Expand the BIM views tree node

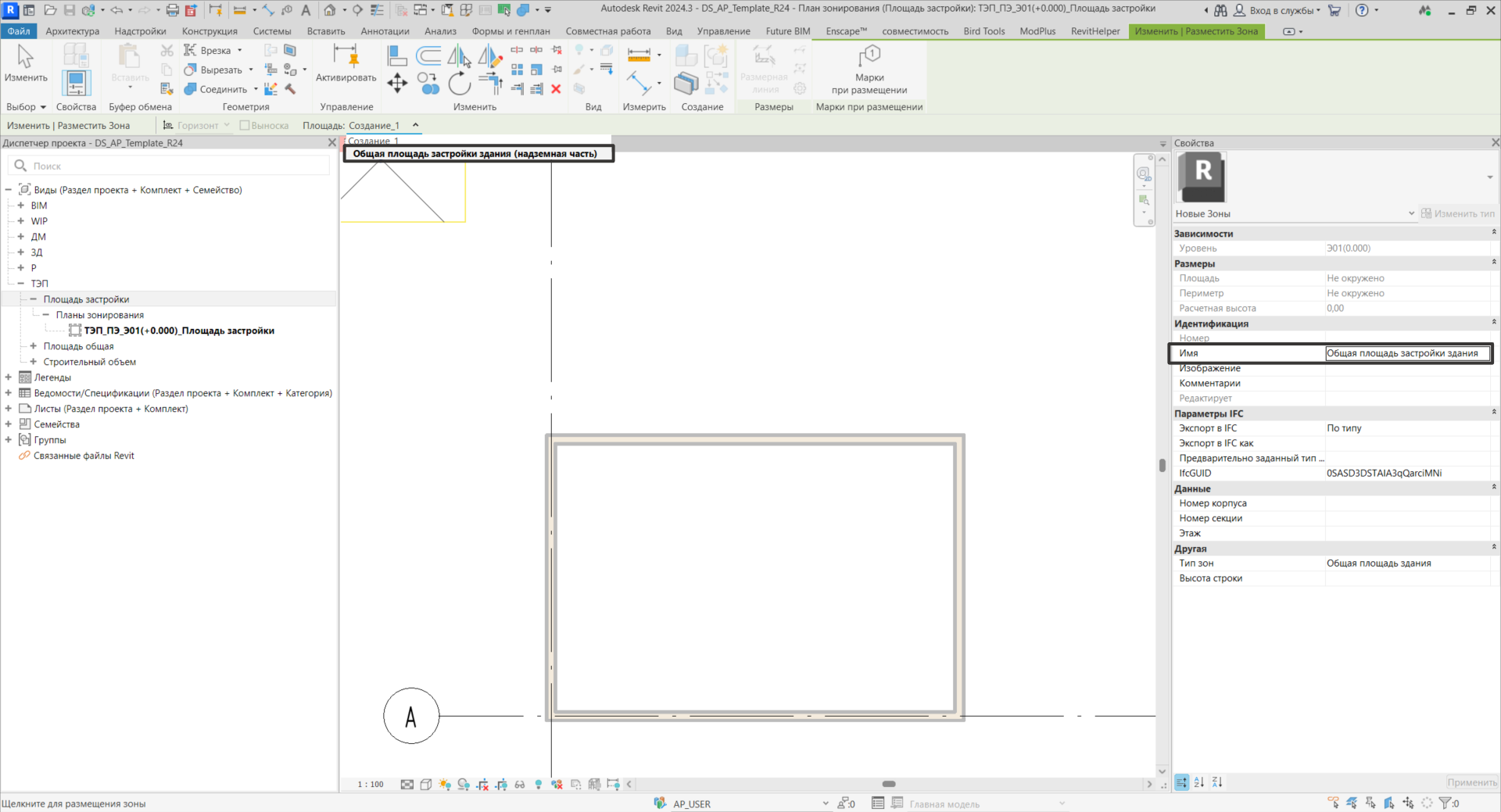coord(21,206)
